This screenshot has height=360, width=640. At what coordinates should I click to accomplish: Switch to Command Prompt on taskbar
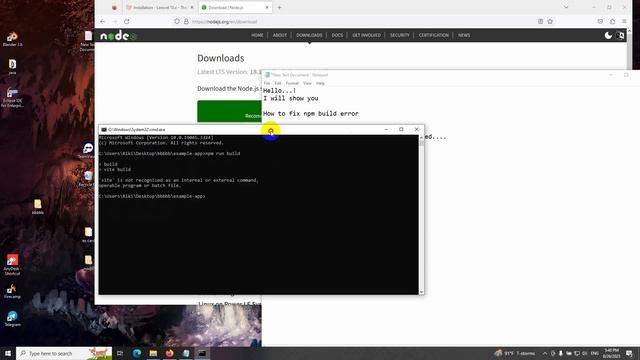tap(202, 353)
